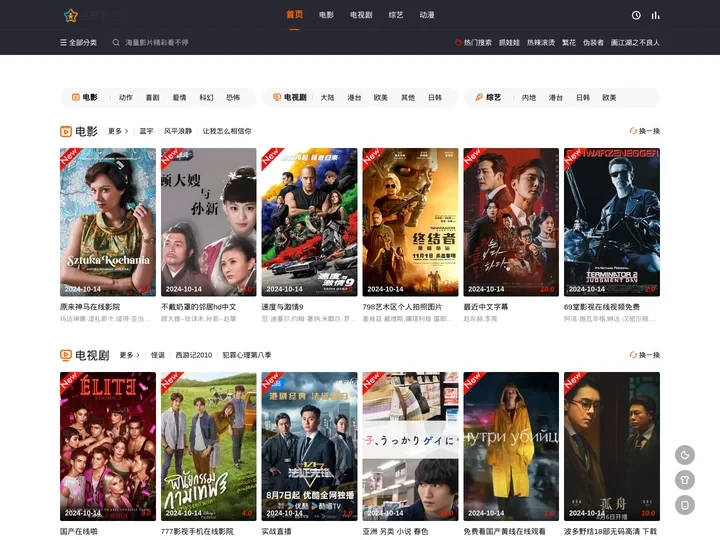Screen dimensions: 720x540
Task: Open 犯罪心理第八季 tag link
Action: pos(247,355)
